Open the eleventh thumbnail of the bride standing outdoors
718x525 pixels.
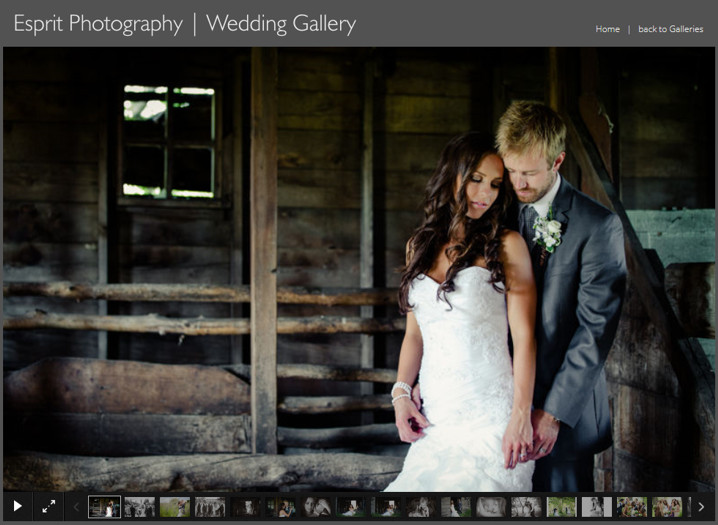[x=456, y=507]
